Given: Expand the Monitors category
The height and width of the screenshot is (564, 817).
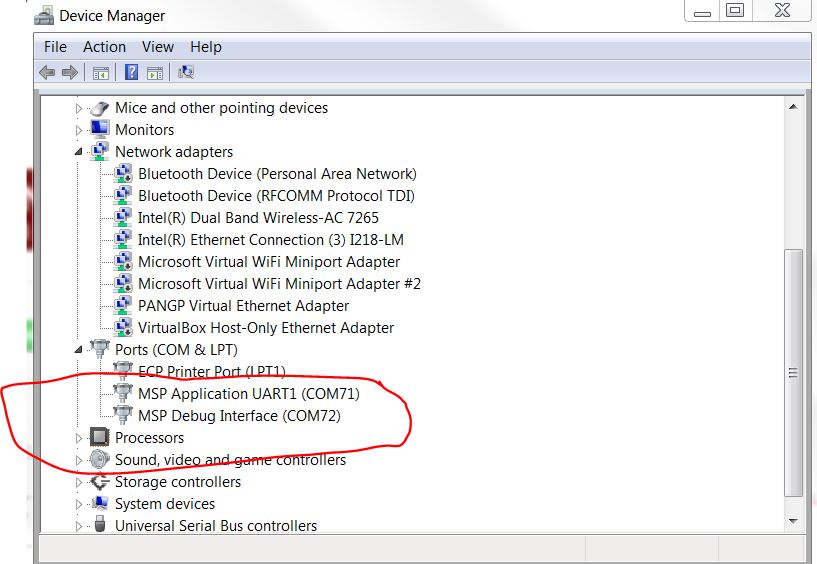Looking at the screenshot, I should pos(79,130).
